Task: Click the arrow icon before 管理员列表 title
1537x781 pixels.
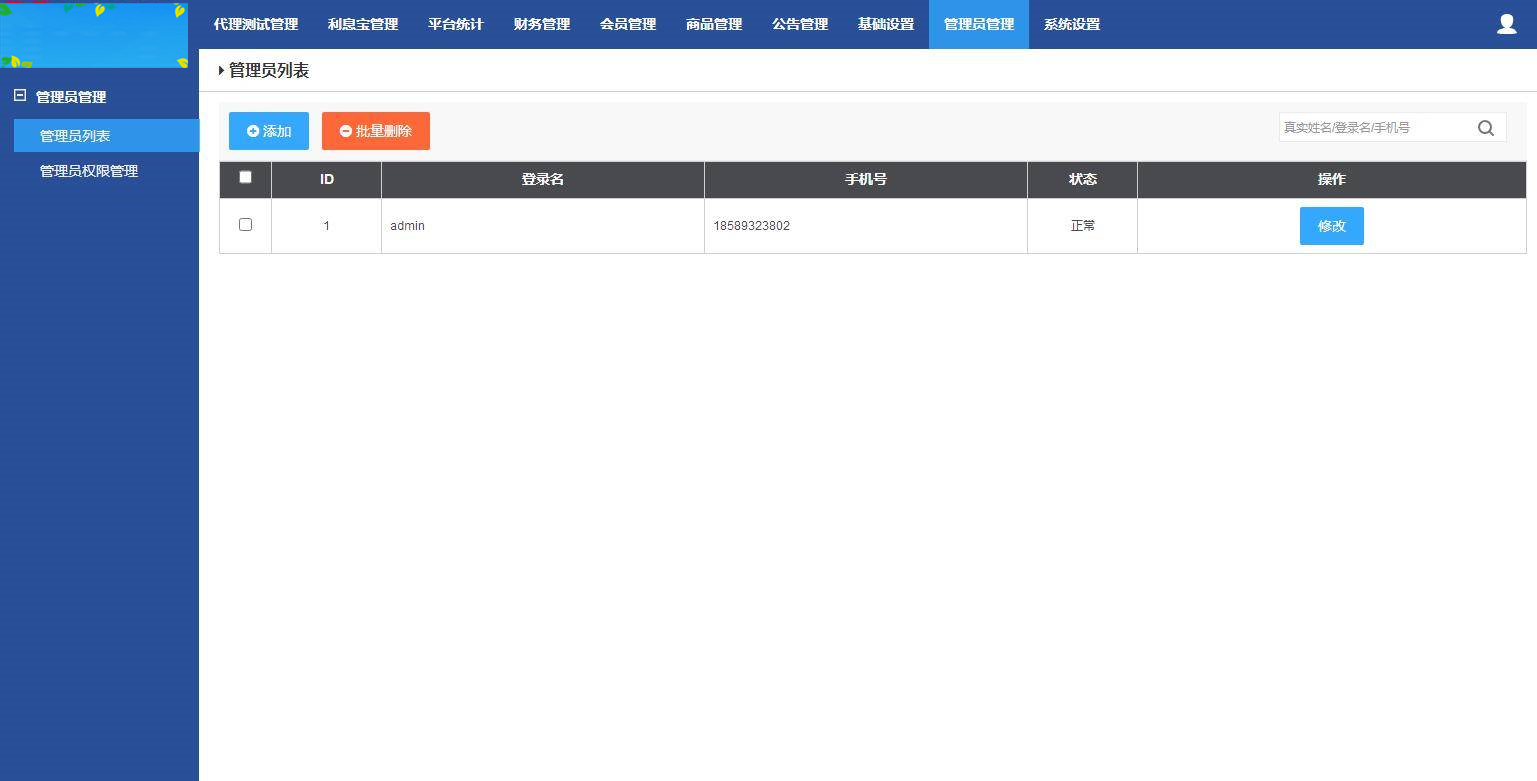Action: coord(221,70)
